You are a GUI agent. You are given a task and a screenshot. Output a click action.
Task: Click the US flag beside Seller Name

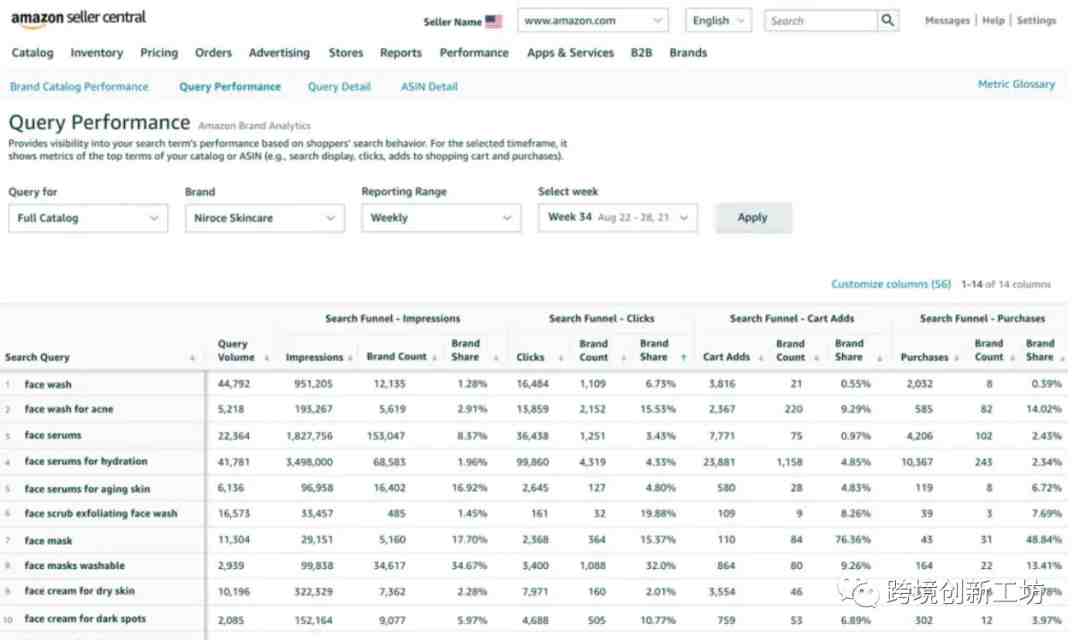493,21
